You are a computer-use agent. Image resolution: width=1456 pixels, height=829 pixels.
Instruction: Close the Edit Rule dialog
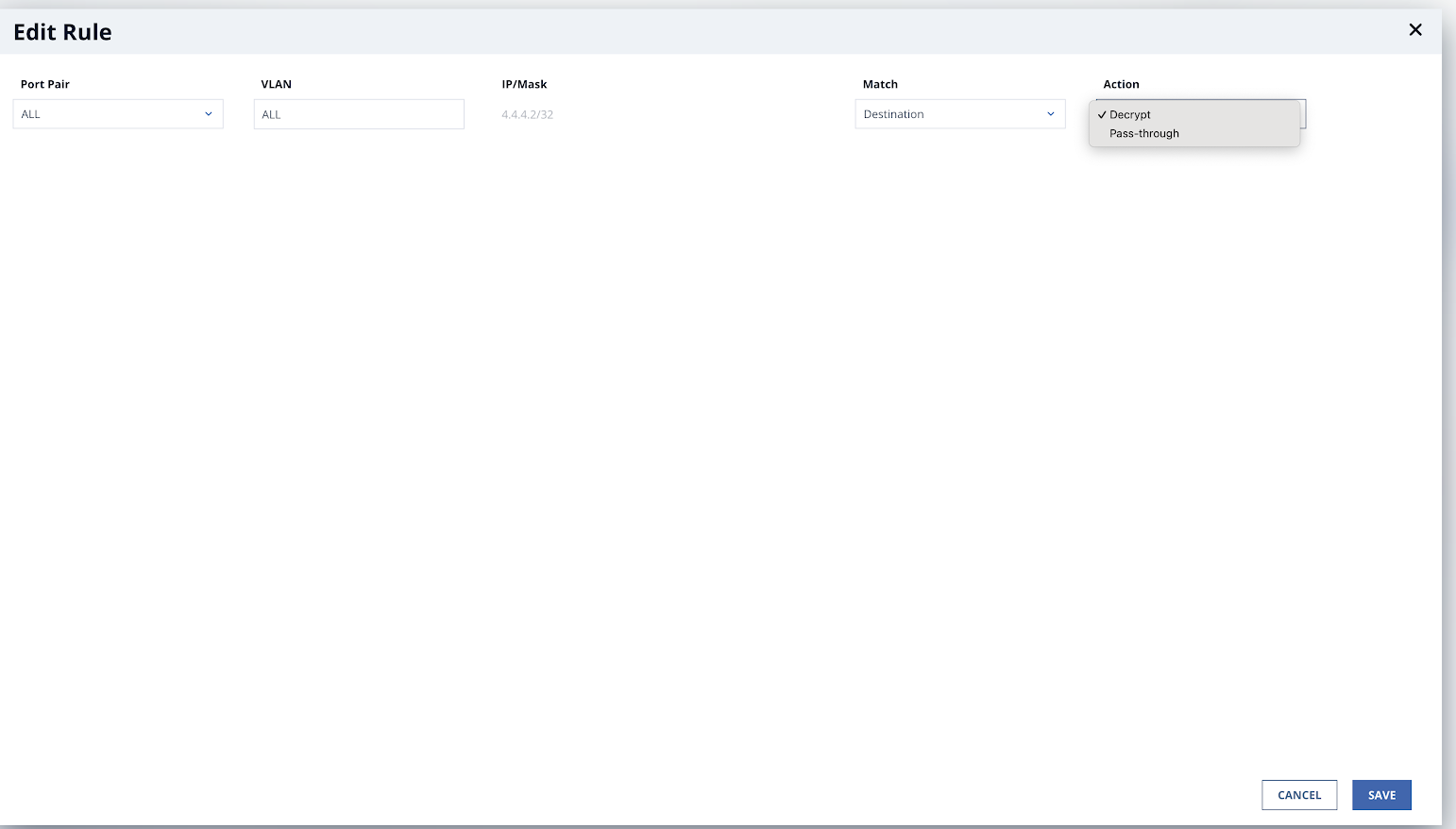tap(1415, 30)
